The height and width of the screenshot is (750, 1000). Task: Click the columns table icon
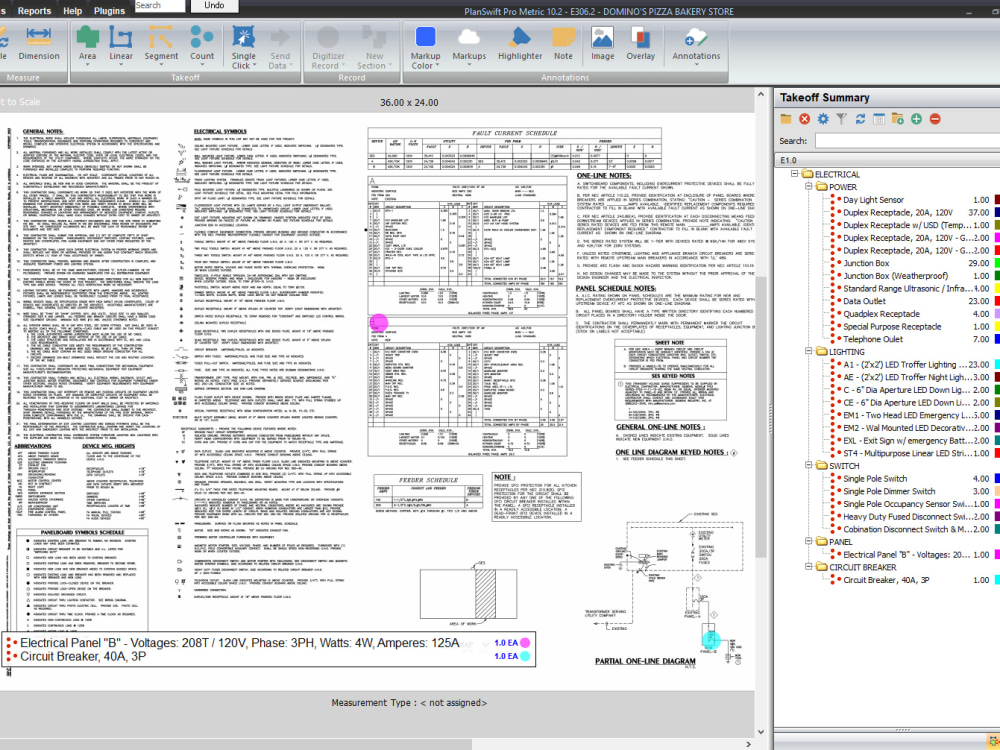point(879,119)
